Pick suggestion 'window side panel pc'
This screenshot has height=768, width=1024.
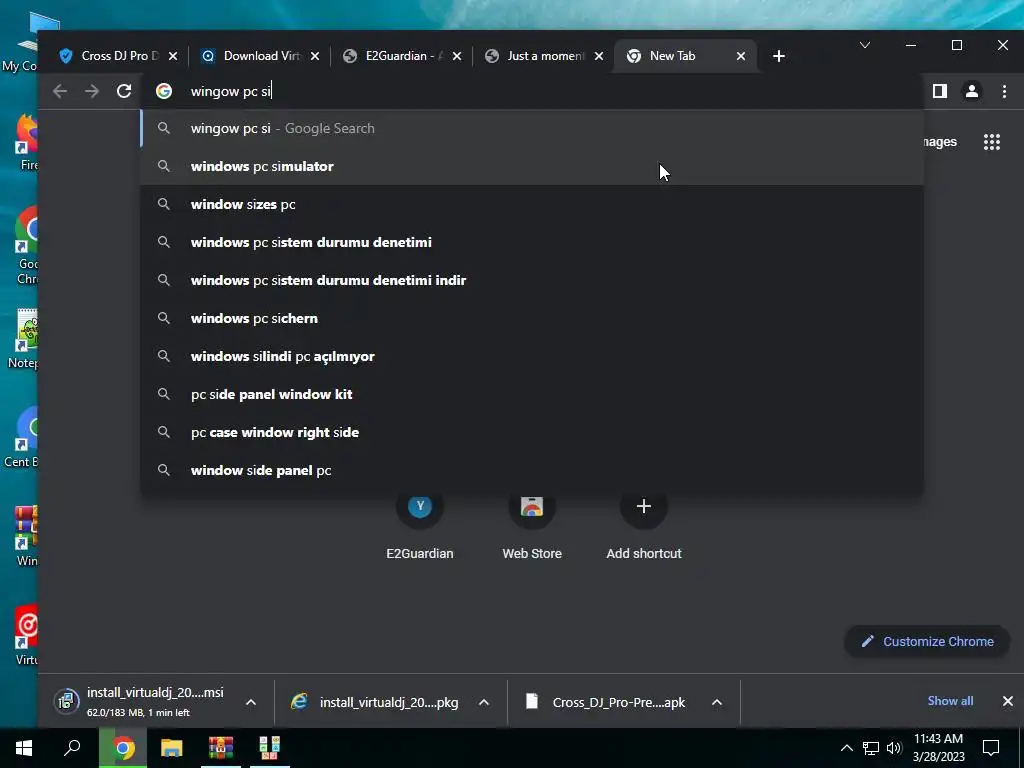click(532, 470)
